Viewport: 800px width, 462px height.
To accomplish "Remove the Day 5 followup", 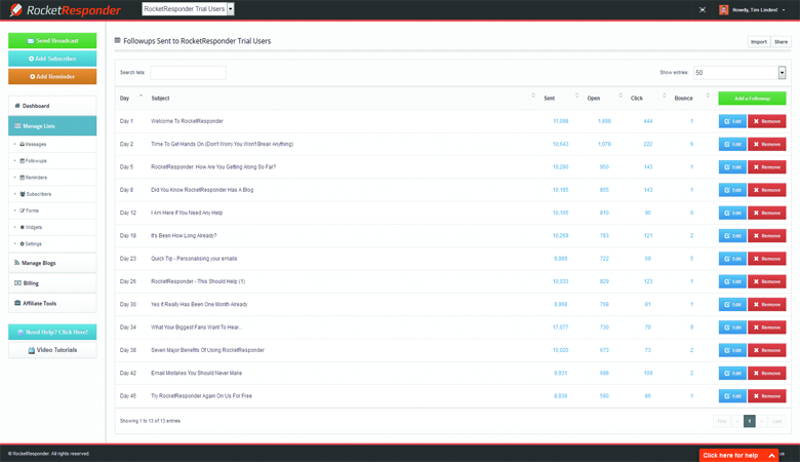I will (x=767, y=167).
